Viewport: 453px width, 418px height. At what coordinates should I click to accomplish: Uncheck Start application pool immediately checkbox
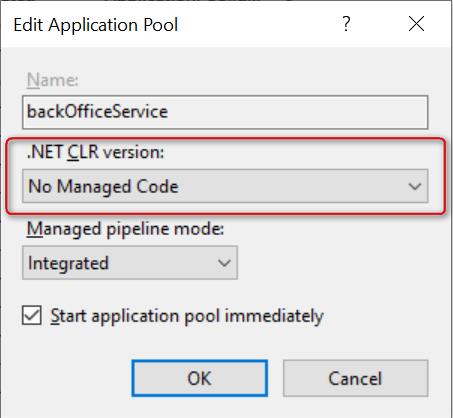pos(32,315)
